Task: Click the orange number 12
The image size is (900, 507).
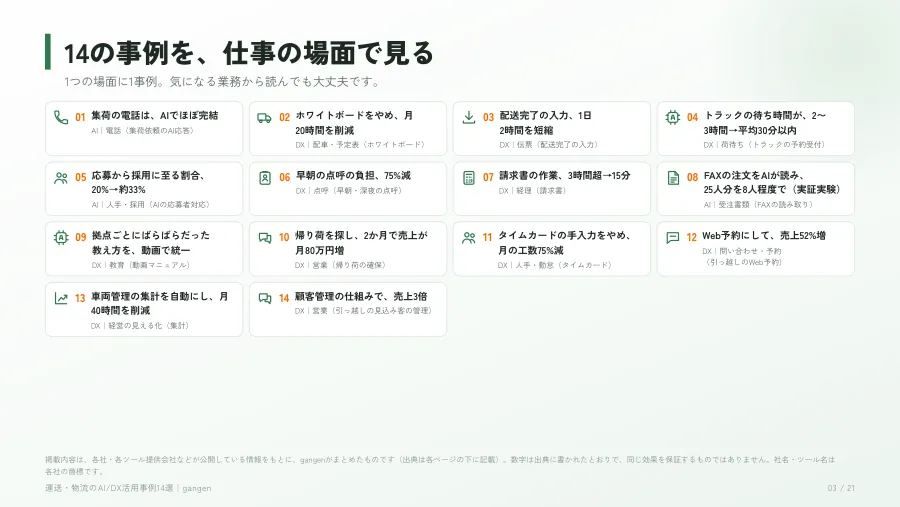Action: click(691, 238)
